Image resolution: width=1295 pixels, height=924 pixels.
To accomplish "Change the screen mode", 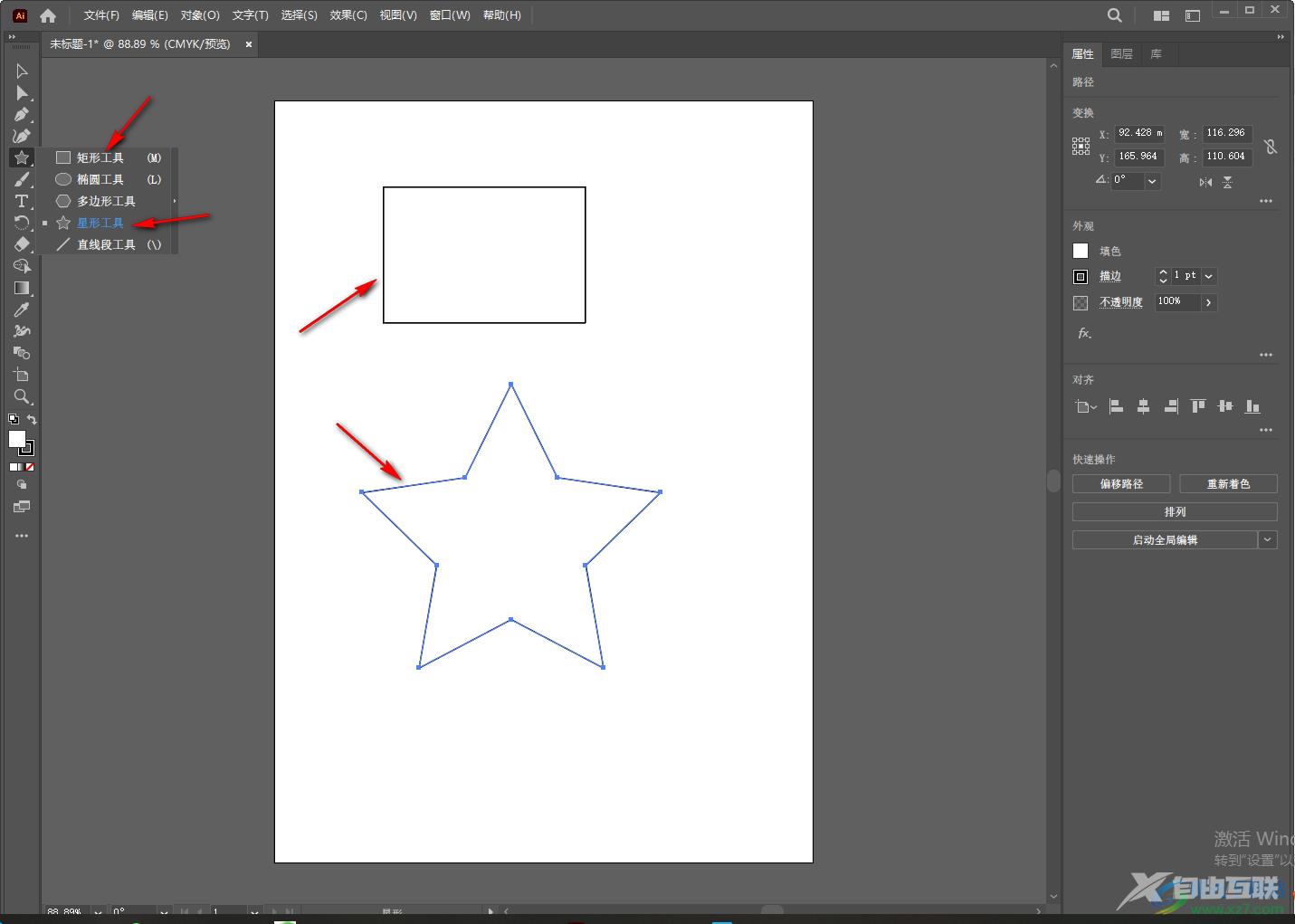I will coord(22,507).
